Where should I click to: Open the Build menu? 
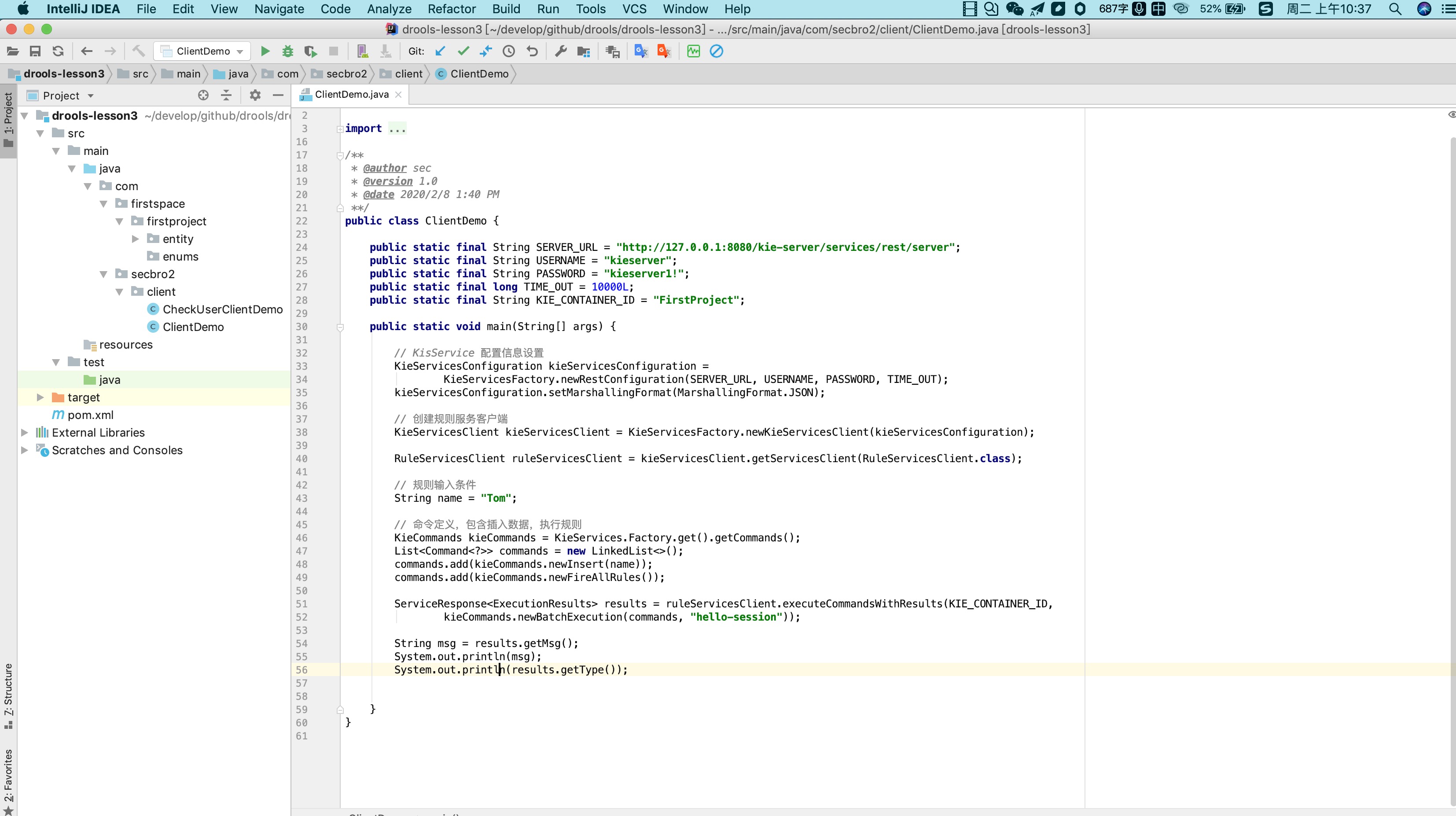(x=506, y=9)
